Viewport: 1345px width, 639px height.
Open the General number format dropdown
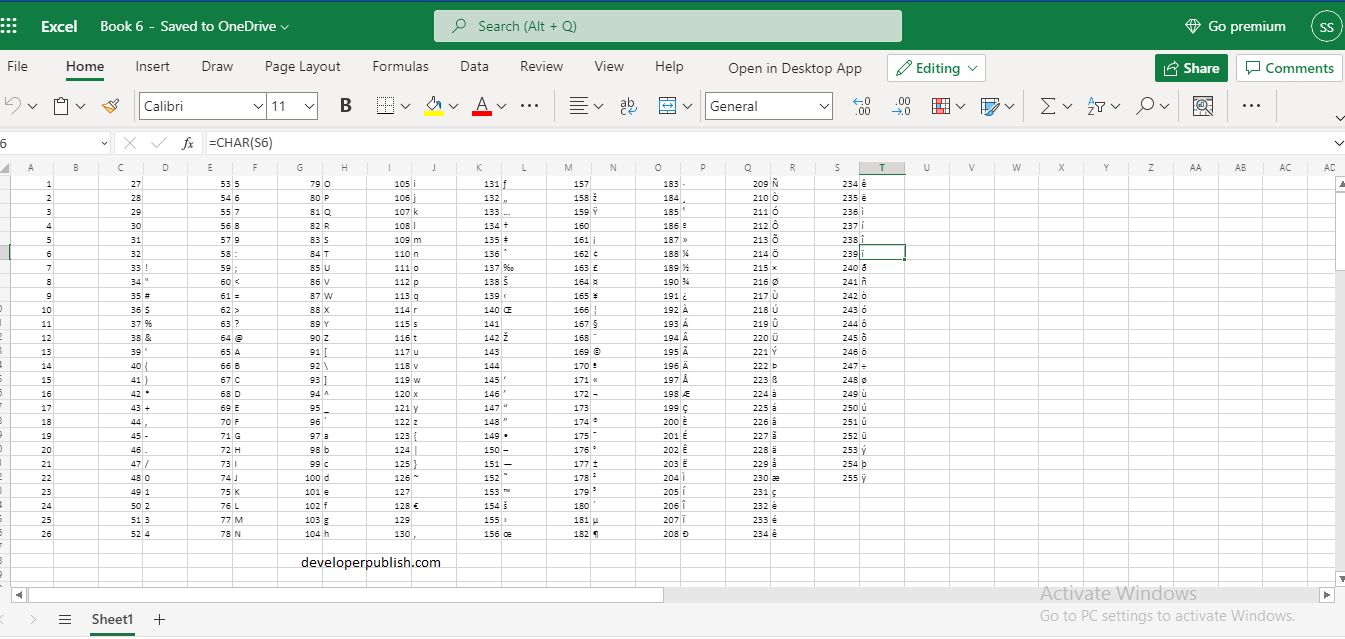click(x=769, y=106)
